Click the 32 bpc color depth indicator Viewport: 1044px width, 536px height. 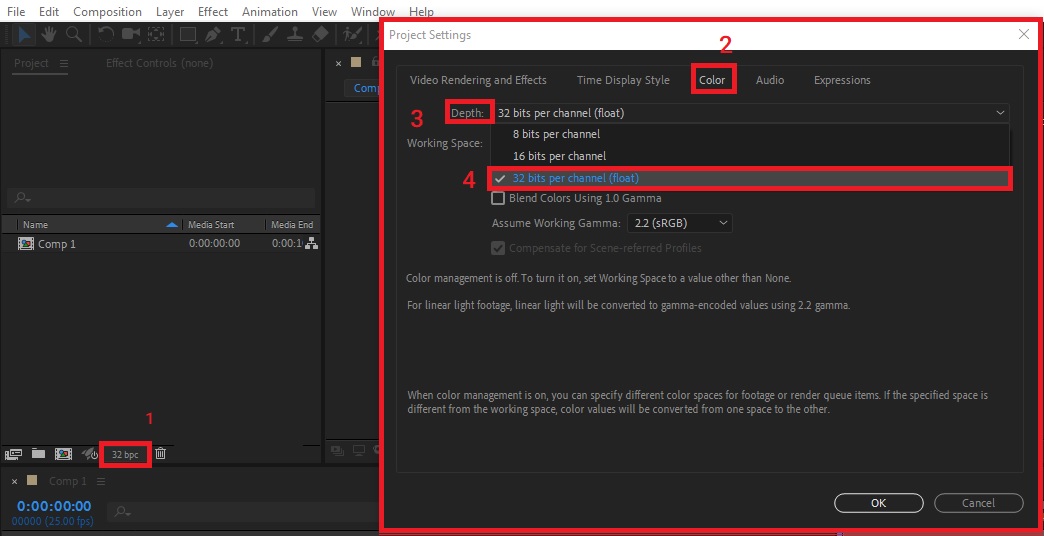pyautogui.click(x=125, y=454)
